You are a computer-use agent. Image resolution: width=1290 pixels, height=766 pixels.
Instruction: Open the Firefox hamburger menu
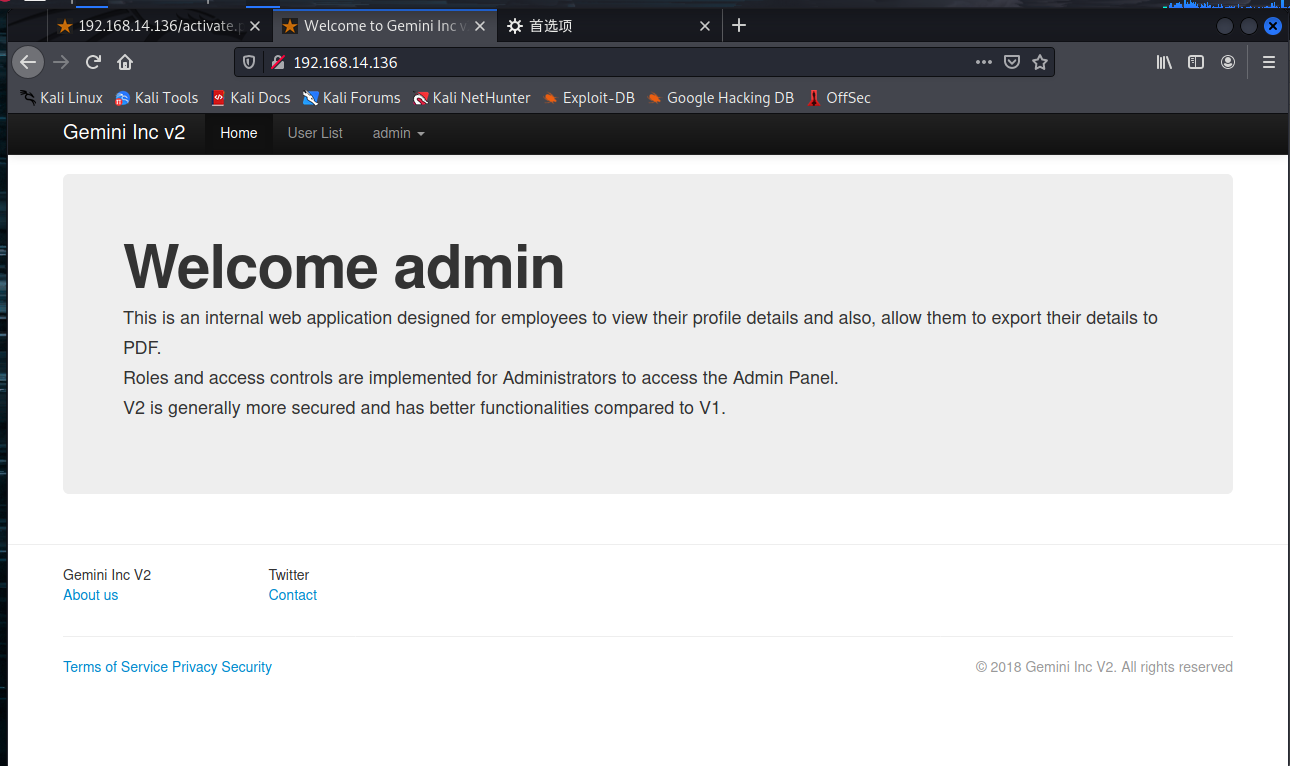coord(1269,62)
